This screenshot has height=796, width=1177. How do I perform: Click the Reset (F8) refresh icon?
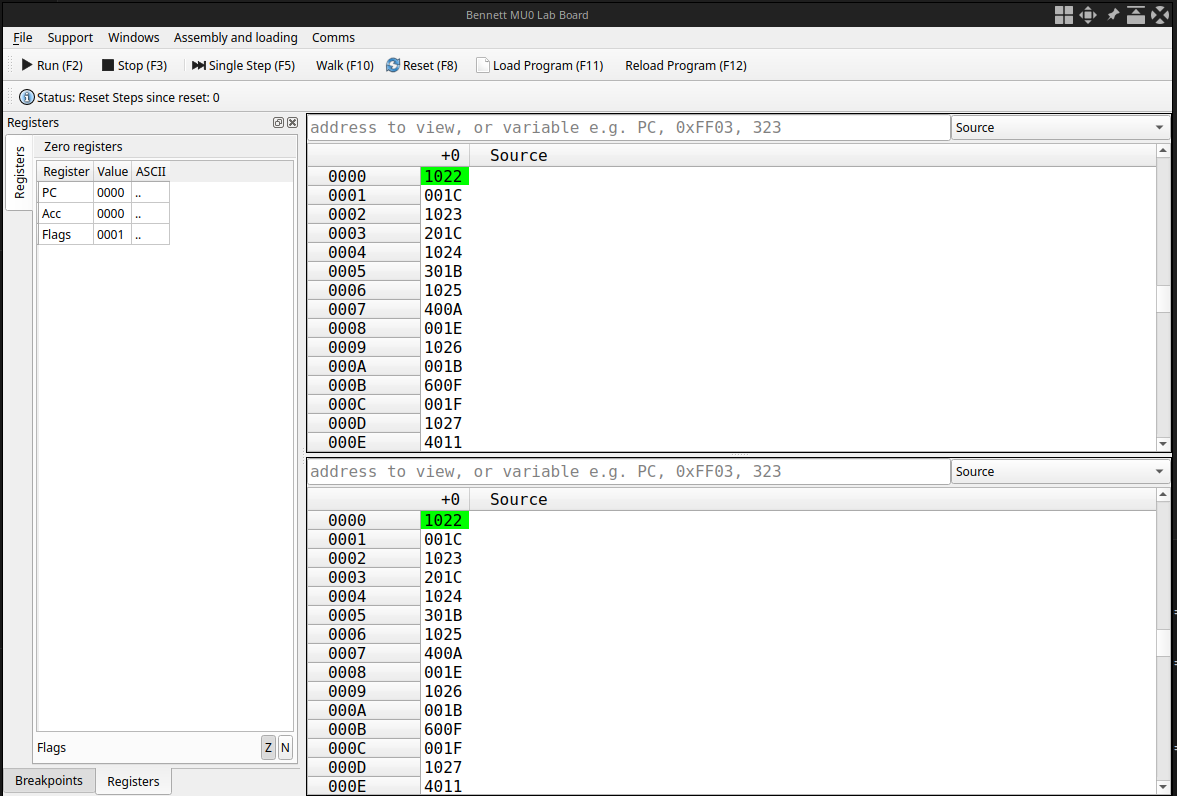click(x=393, y=65)
